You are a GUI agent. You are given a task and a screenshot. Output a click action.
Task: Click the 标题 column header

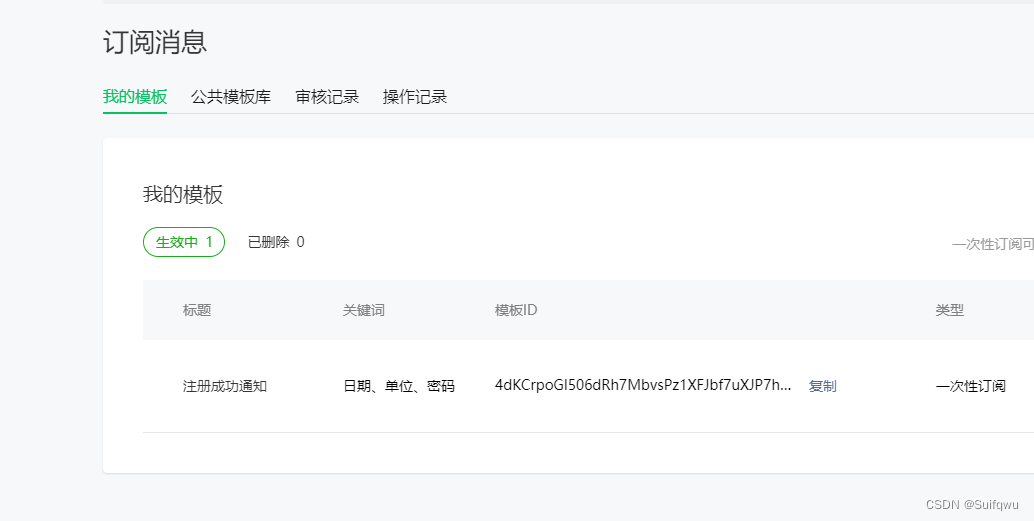click(x=197, y=310)
